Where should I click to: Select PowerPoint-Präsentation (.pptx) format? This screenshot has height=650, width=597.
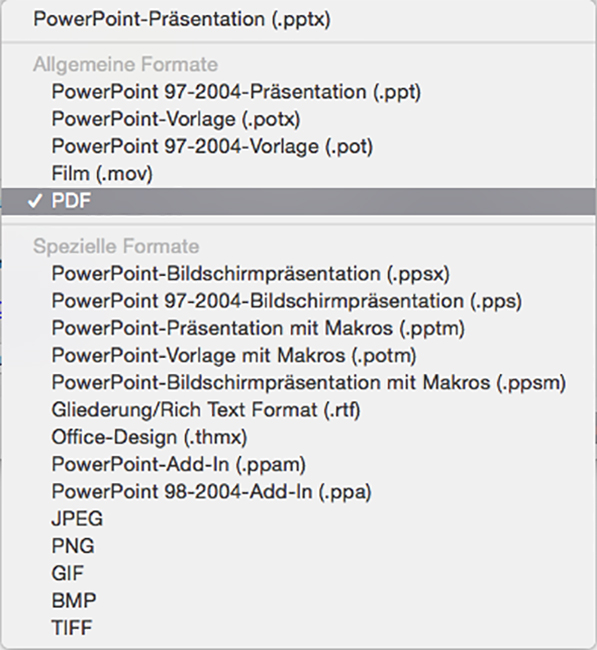(x=298, y=19)
